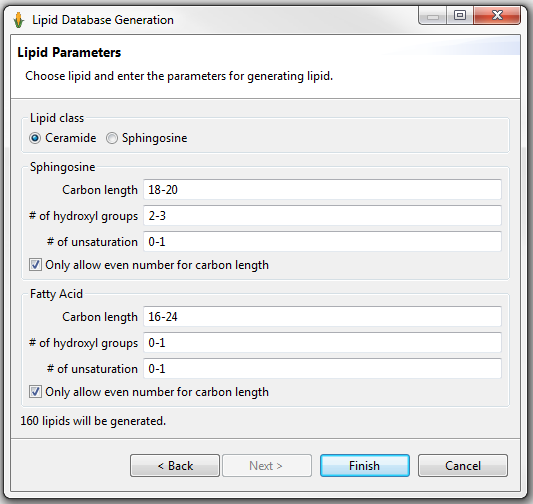This screenshot has height=504, width=533.
Task: Click the Sphingosine unsaturation input field
Action: [322, 242]
